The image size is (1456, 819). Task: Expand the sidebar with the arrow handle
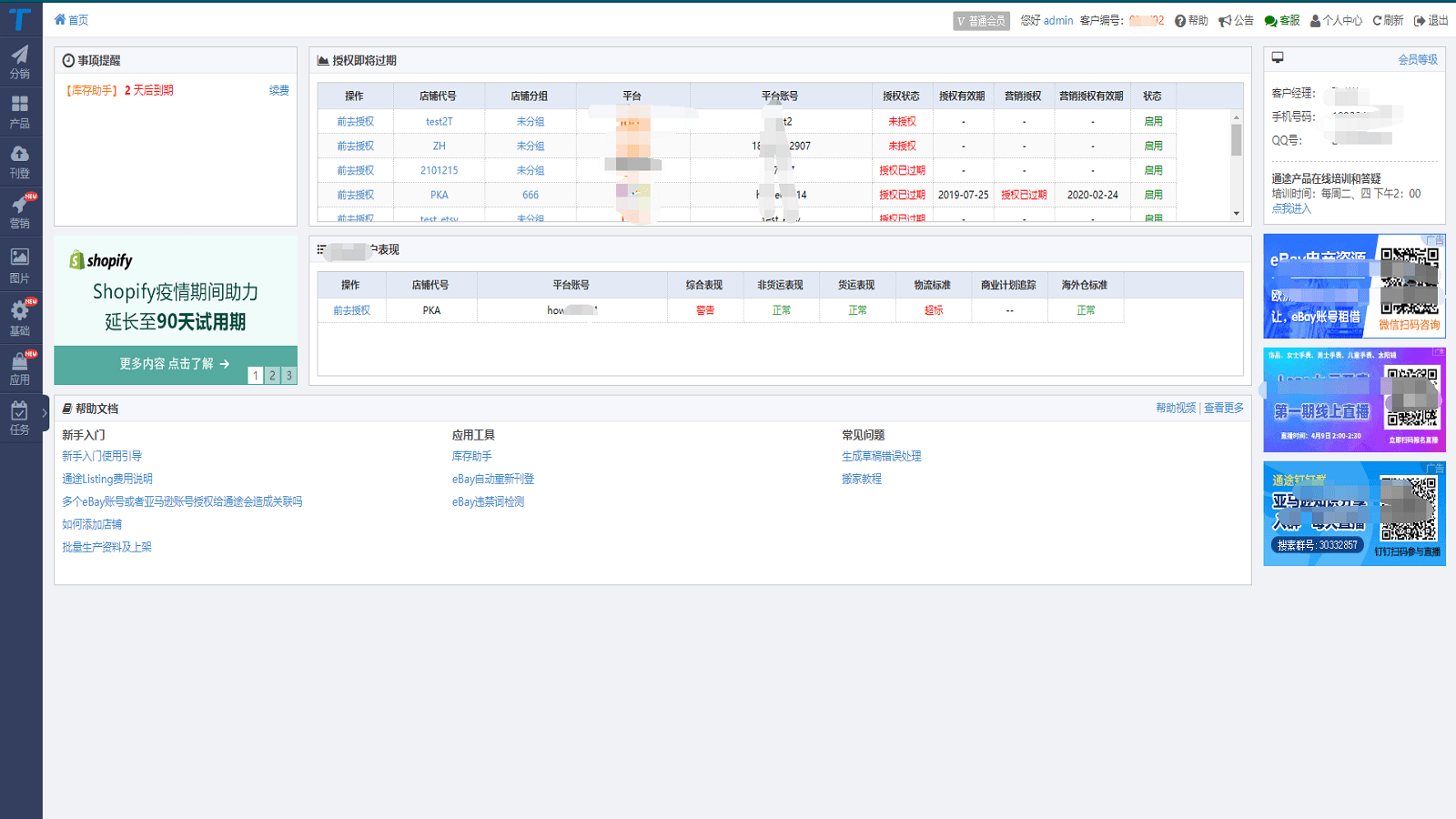[x=45, y=412]
